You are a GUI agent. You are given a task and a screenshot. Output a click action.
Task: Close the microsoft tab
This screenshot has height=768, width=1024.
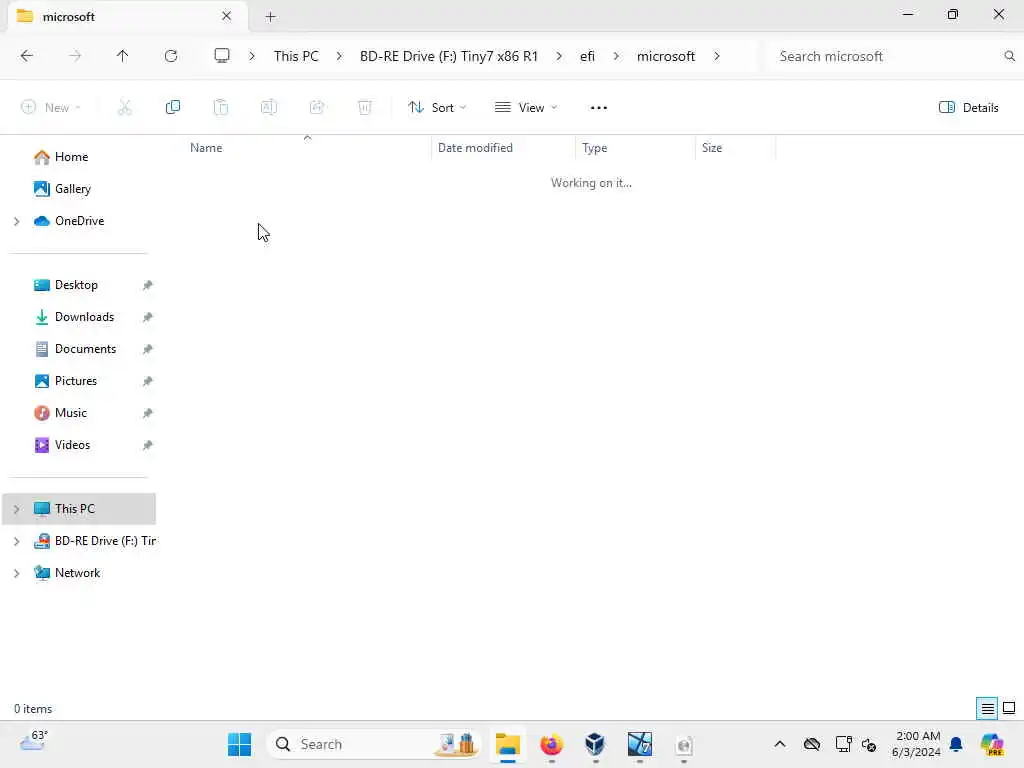coord(227,16)
